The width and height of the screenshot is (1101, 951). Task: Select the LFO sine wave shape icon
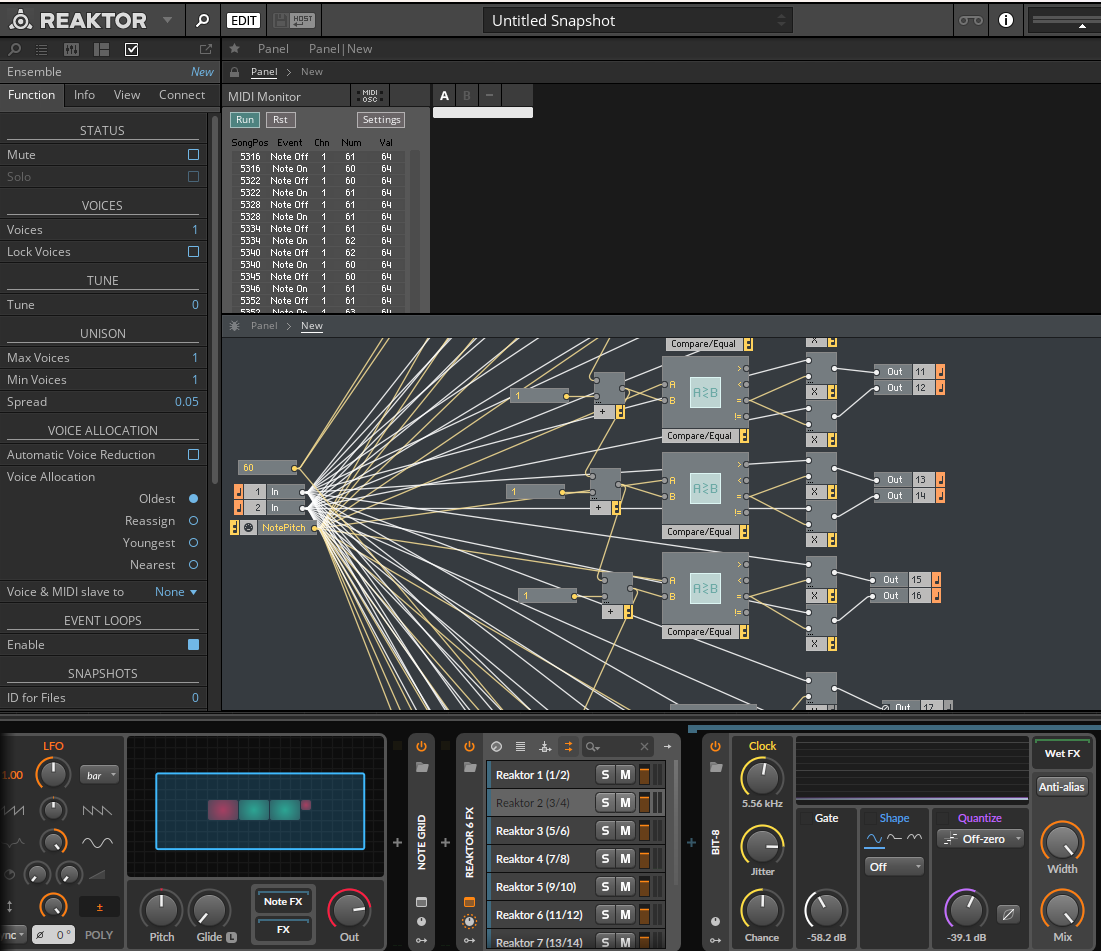click(x=97, y=841)
